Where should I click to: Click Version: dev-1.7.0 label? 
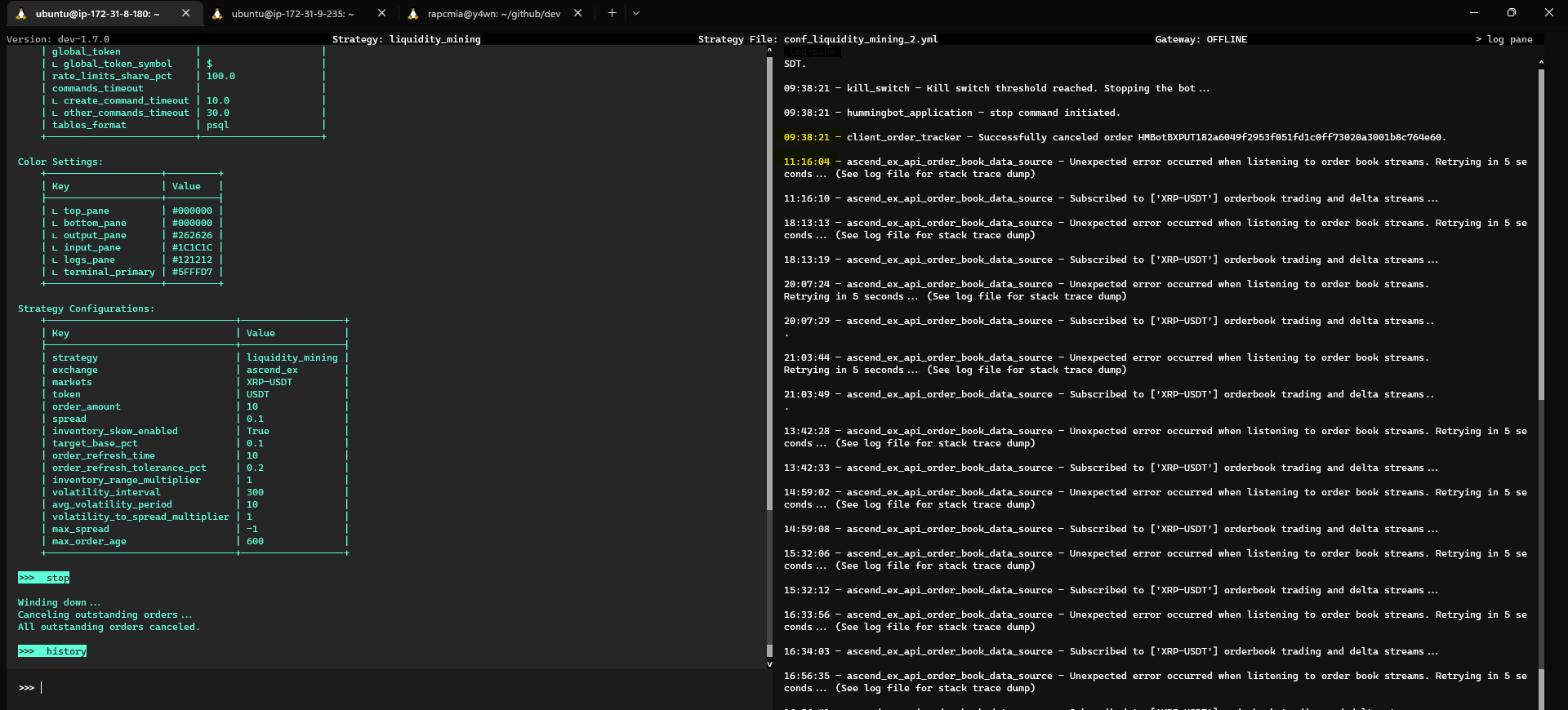(x=58, y=39)
